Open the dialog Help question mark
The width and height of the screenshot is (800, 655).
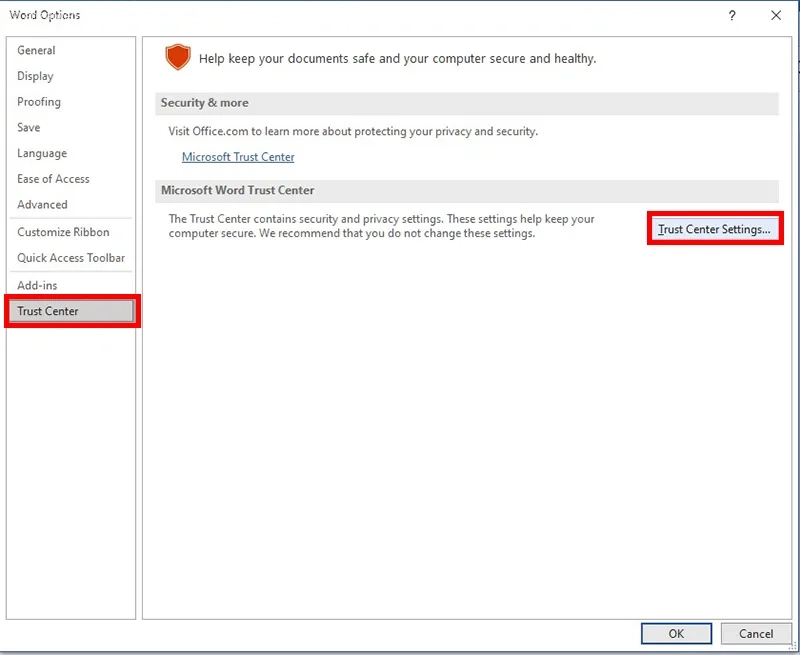point(730,15)
